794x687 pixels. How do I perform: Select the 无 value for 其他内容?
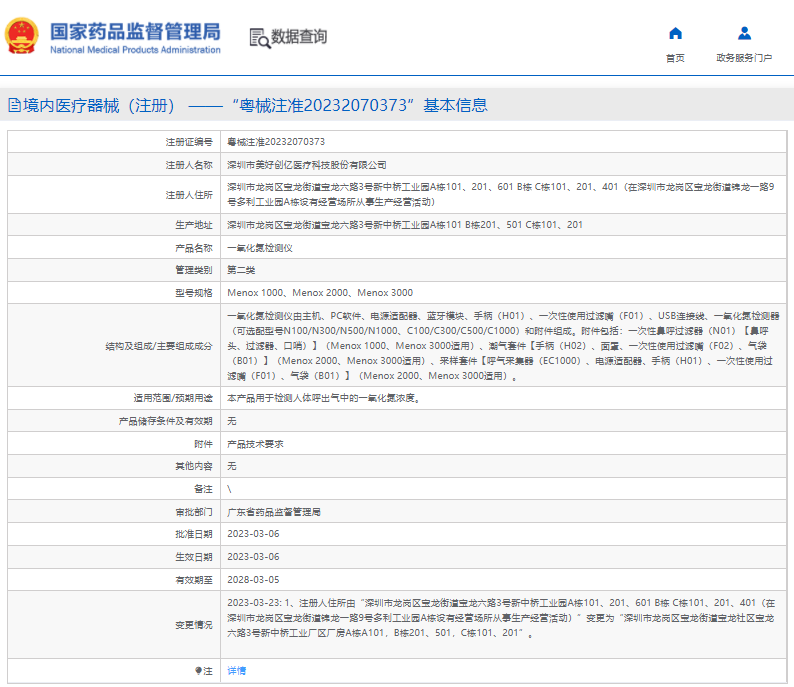(x=232, y=466)
